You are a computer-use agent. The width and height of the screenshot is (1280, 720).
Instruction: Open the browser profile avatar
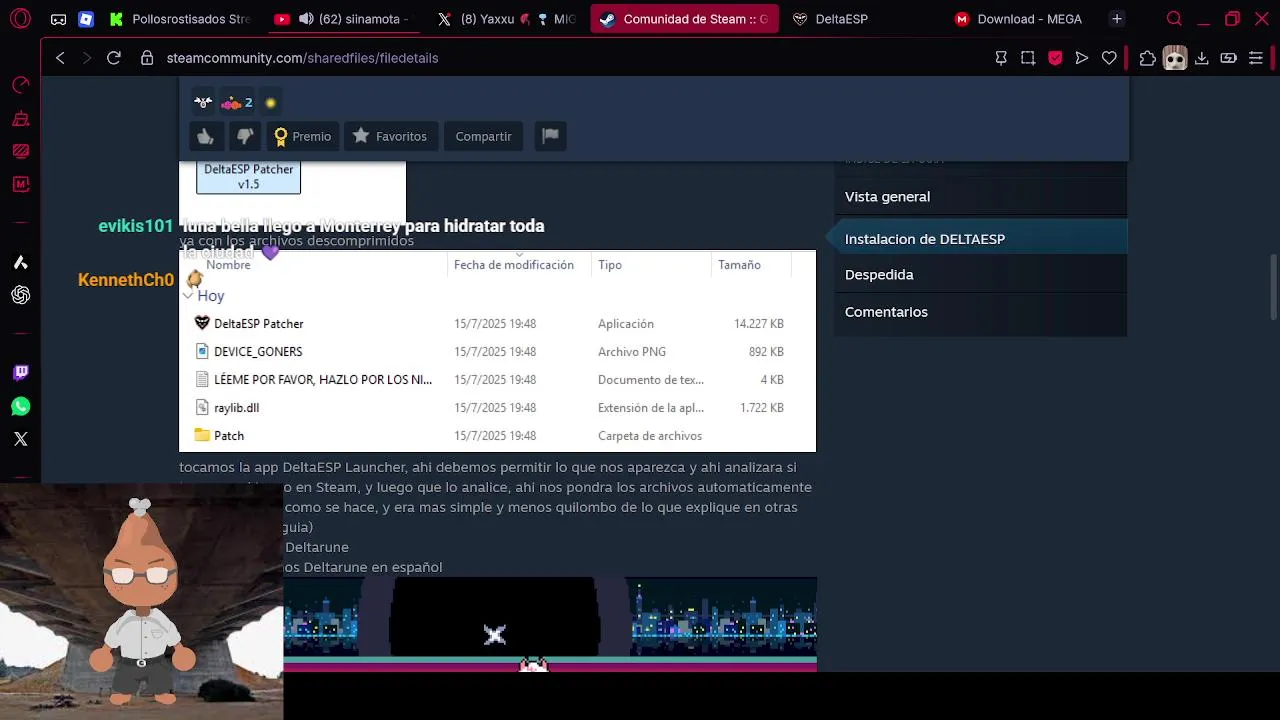point(1175,58)
